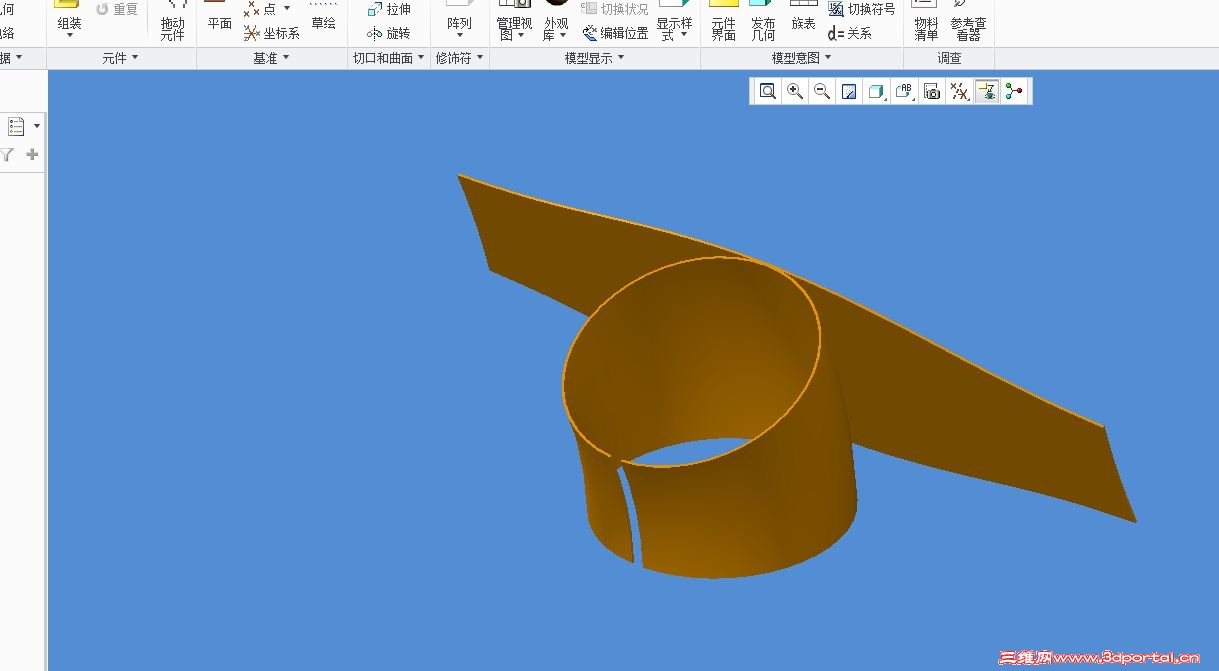Viewport: 1219px width, 671px height.
Task: Click Refit in the graphics toolbar
Action: [767, 92]
